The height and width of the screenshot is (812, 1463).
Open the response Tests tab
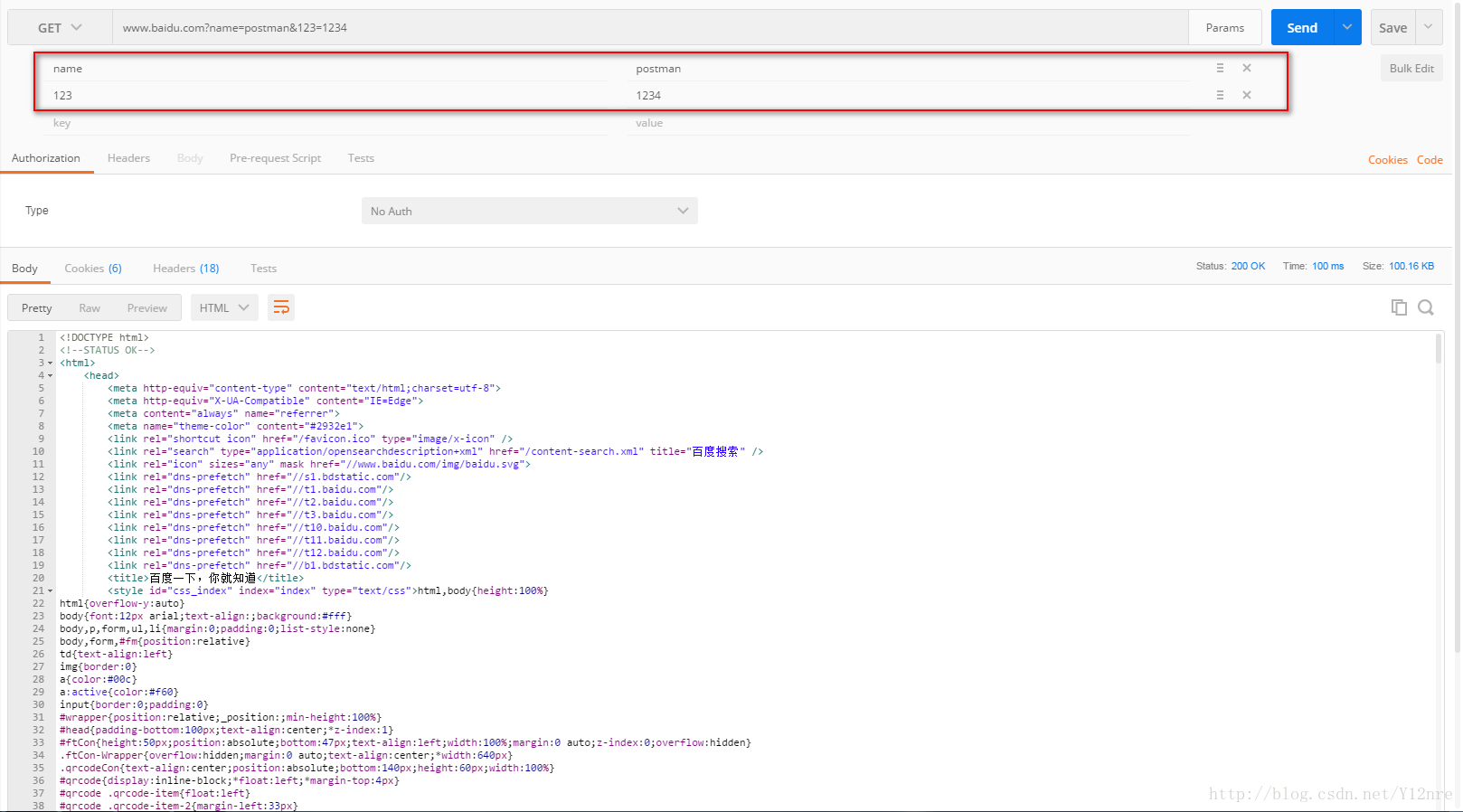(x=263, y=269)
